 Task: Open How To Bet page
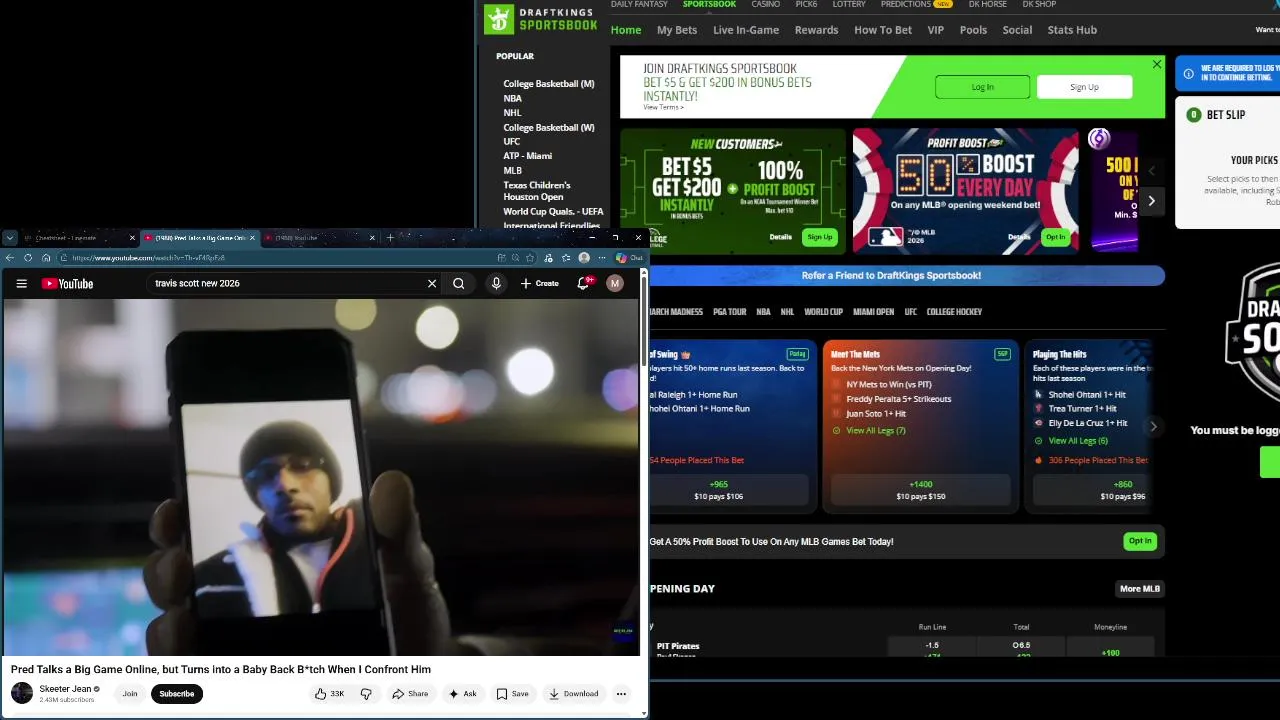click(883, 30)
